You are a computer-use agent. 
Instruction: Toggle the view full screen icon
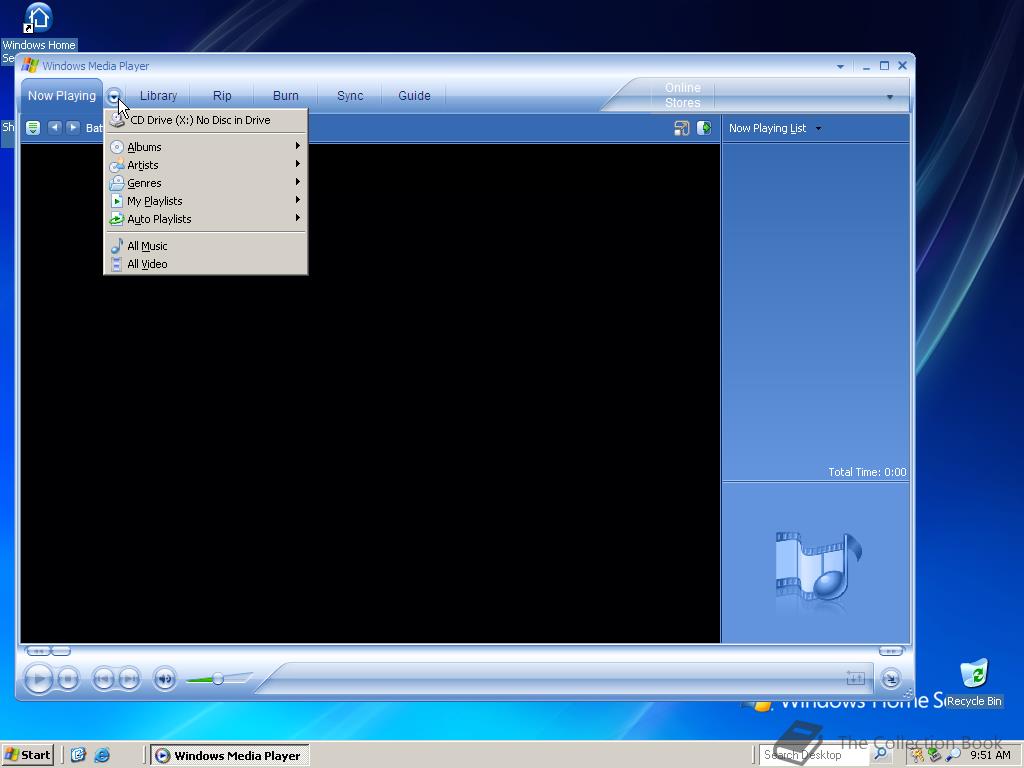click(x=856, y=679)
